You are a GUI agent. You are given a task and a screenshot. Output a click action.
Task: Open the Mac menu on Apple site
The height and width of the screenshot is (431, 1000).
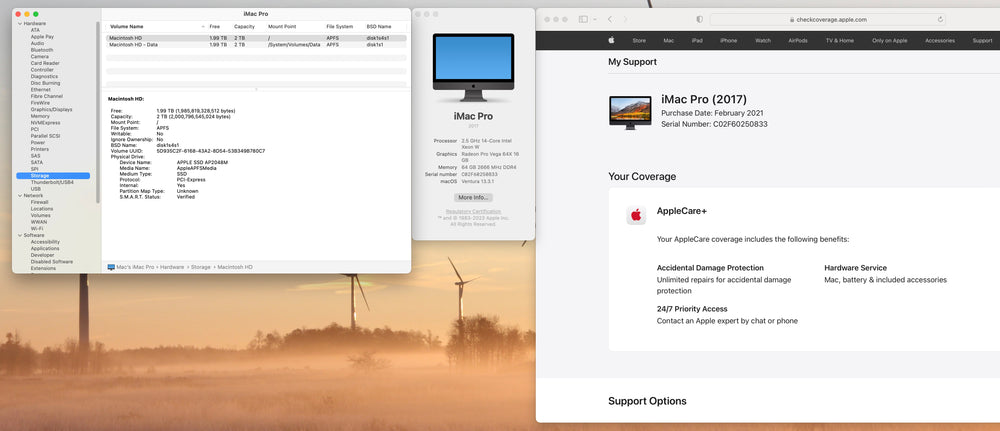pos(668,40)
